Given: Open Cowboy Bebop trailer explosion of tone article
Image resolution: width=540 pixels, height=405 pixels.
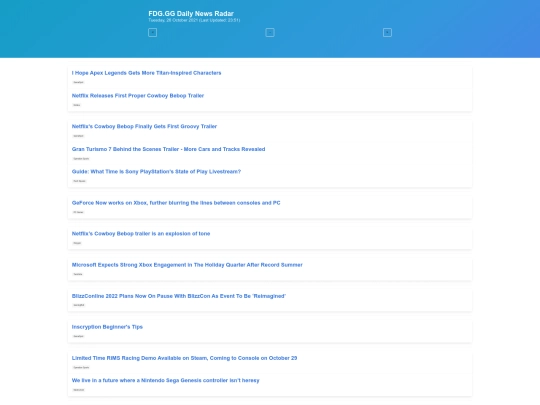Looking at the screenshot, I should pos(141,233).
